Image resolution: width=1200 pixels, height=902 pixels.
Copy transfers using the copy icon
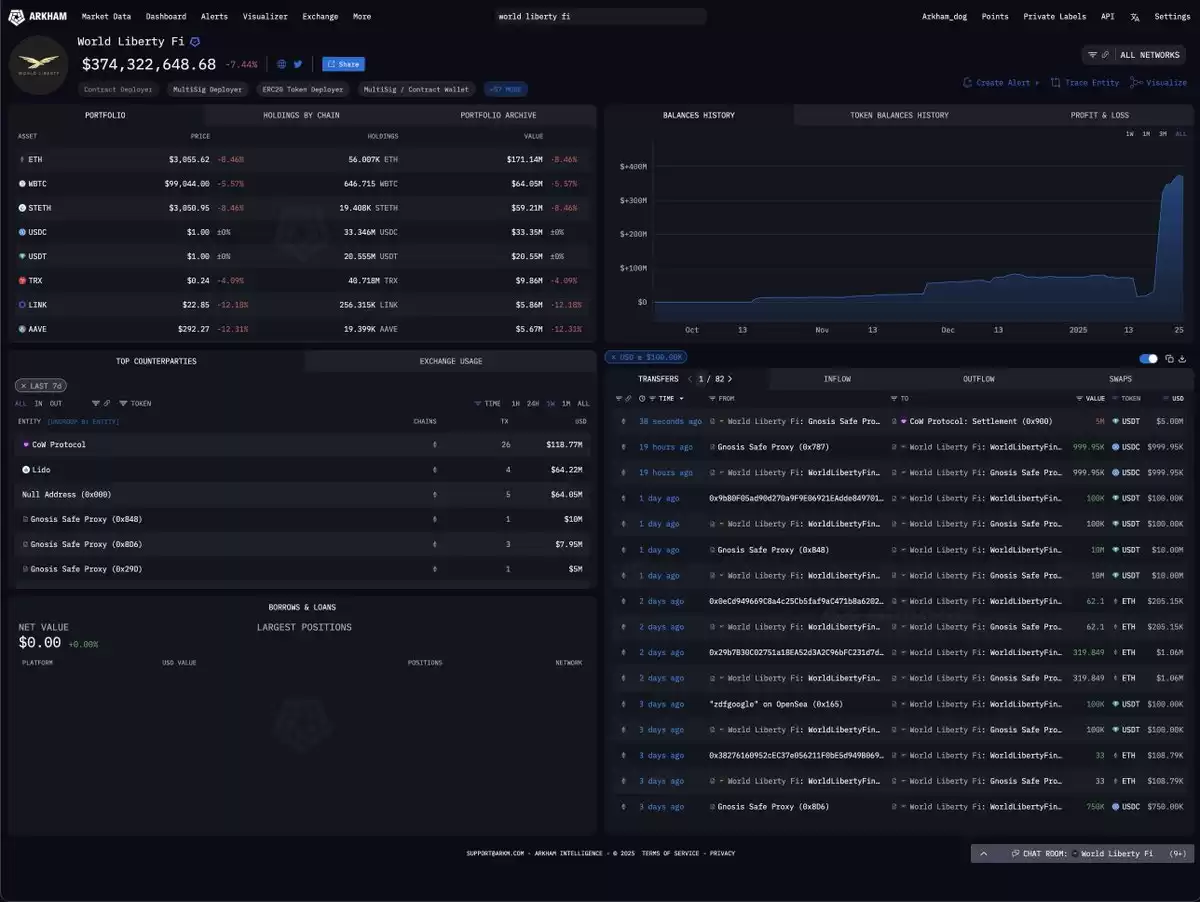tap(1168, 358)
